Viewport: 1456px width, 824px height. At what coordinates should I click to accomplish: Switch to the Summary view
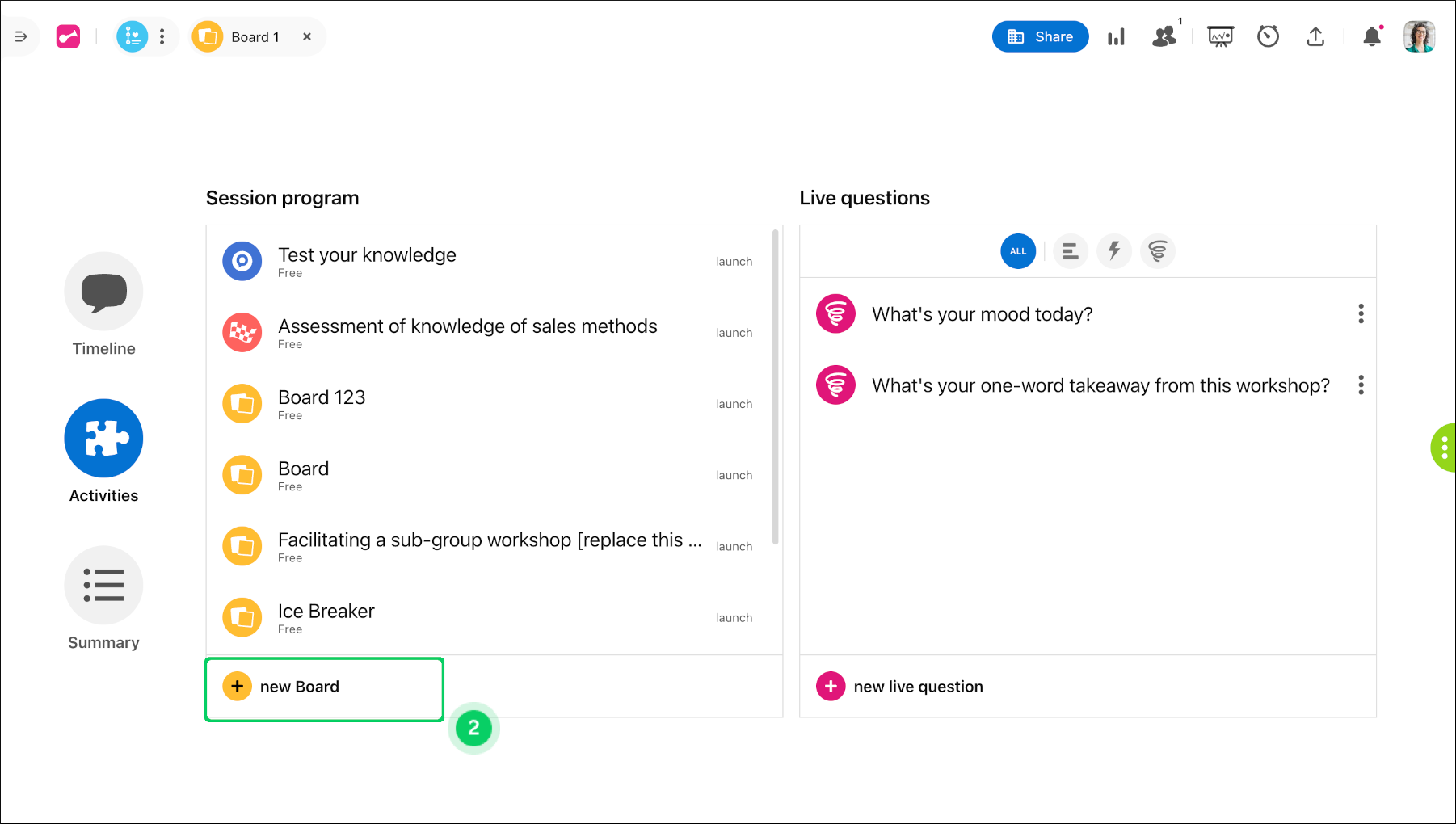pyautogui.click(x=103, y=599)
